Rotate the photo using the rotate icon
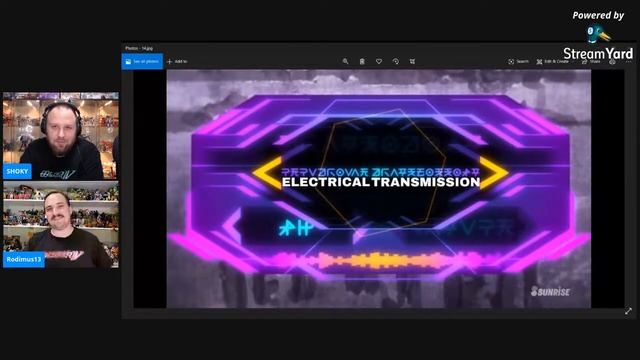640x360 pixels. coord(396,61)
